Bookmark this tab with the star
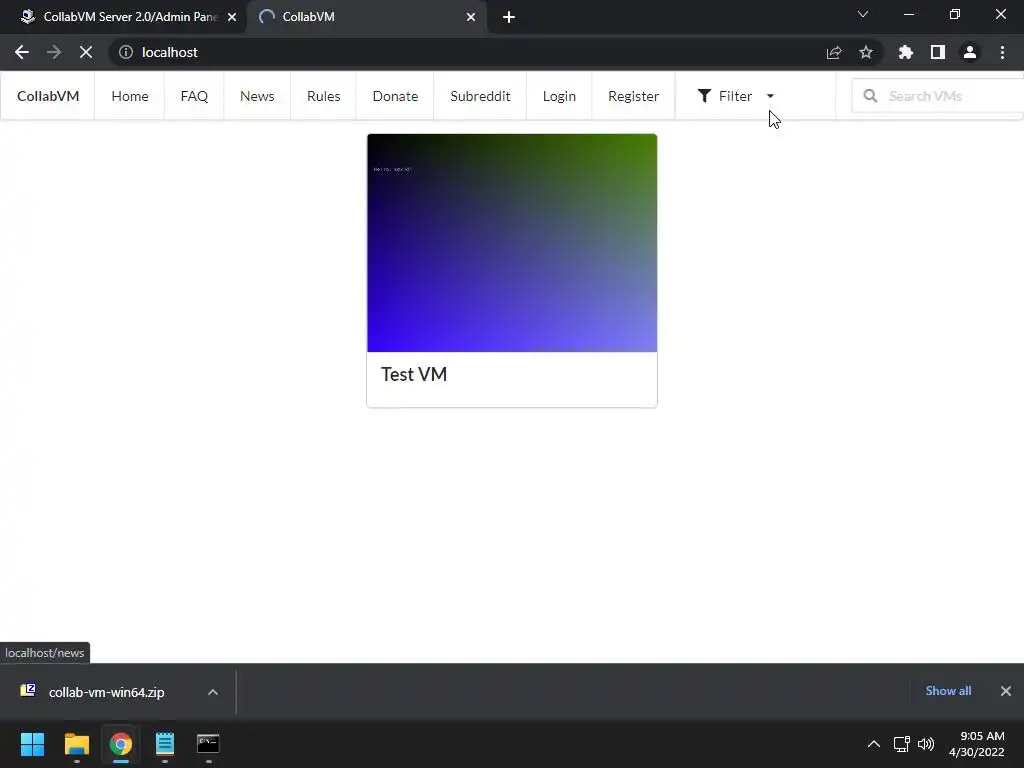The width and height of the screenshot is (1024, 768). [x=866, y=52]
